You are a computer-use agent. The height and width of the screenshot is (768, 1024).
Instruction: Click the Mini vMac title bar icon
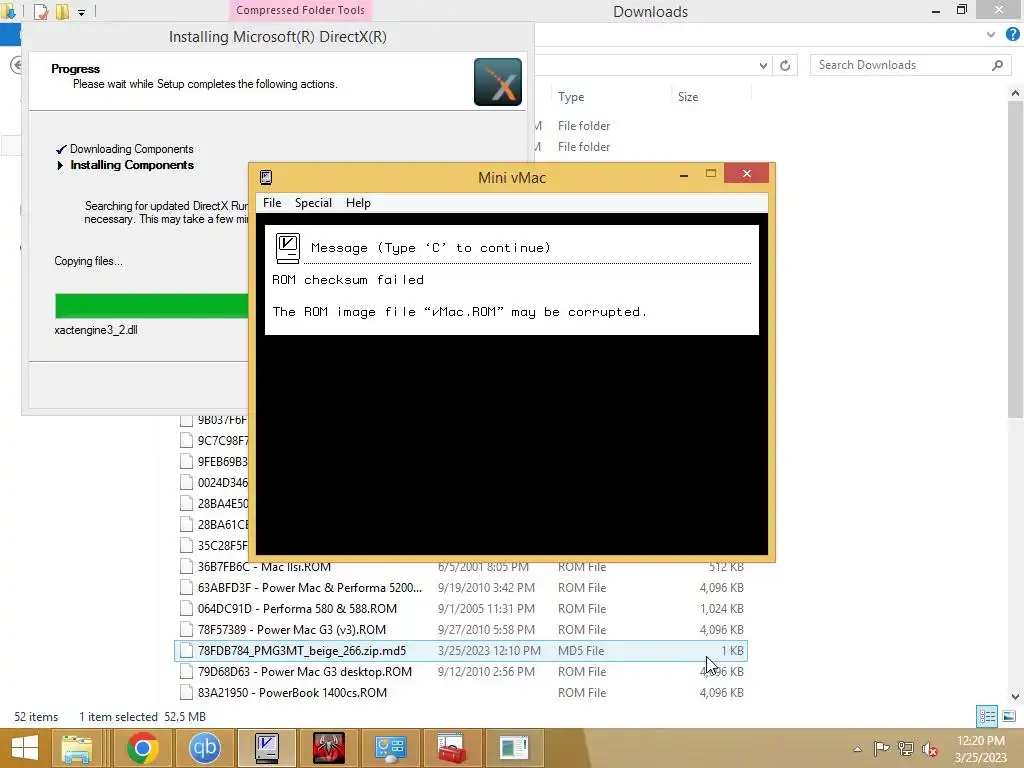click(266, 178)
